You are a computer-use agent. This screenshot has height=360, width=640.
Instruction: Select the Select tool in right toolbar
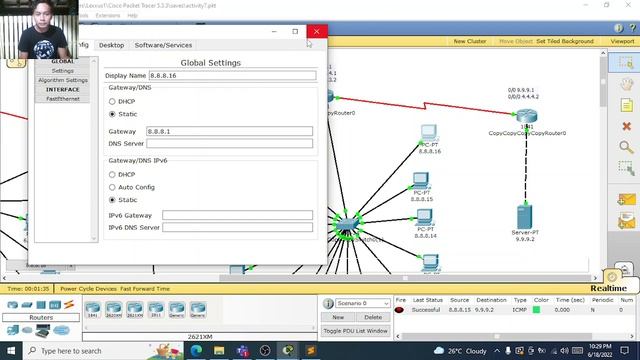tap(626, 62)
